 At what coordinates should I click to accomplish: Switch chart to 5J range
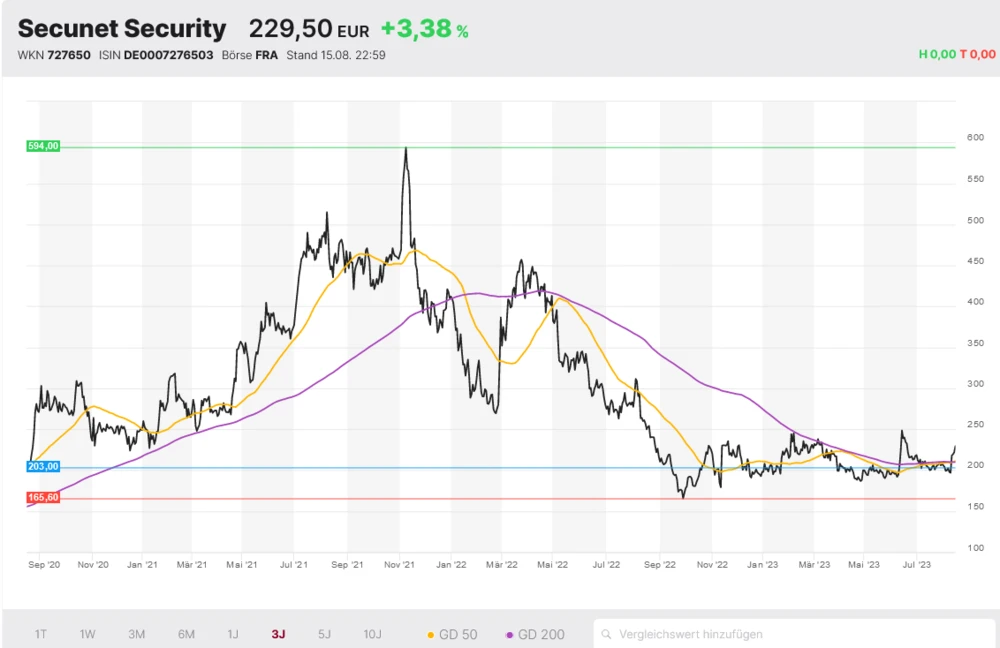coord(325,634)
